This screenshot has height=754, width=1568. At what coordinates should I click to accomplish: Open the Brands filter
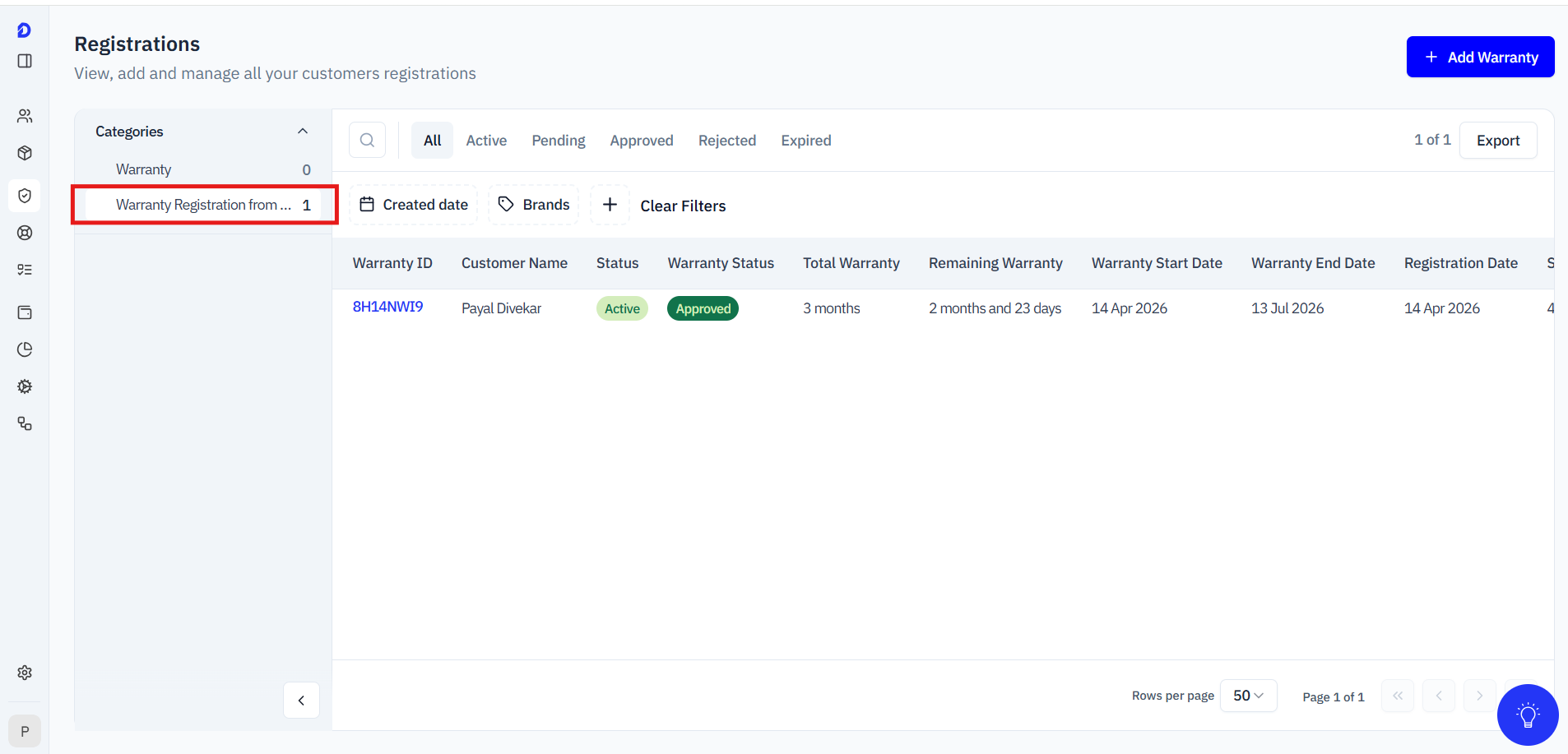(534, 205)
